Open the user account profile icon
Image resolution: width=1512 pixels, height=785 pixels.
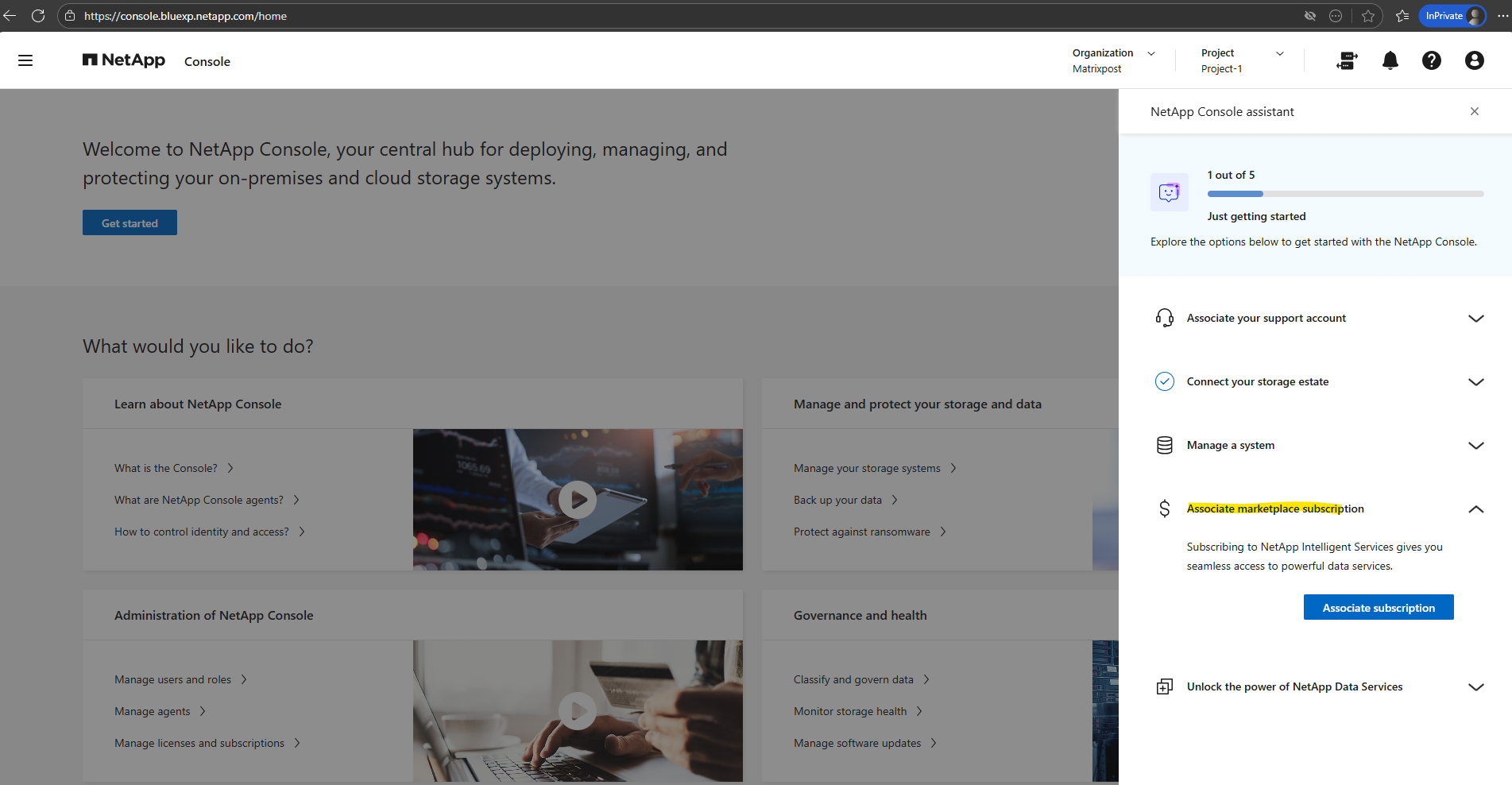pyautogui.click(x=1475, y=60)
